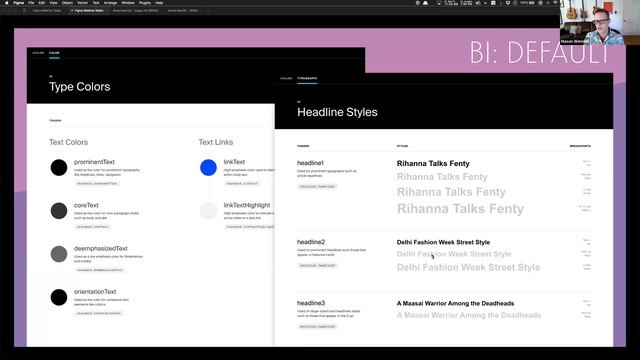
Task: Click the largest gray 'Rihanna Talks Fenty' sample
Action: 460,209
